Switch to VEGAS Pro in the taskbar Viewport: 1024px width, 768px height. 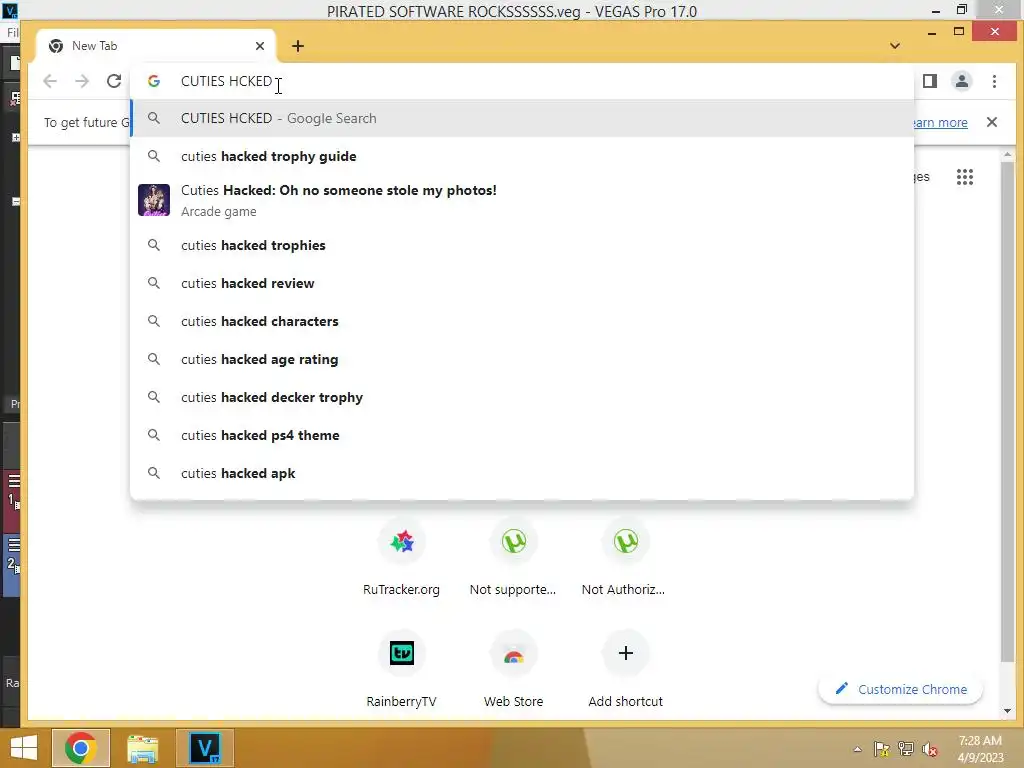pyautogui.click(x=204, y=748)
